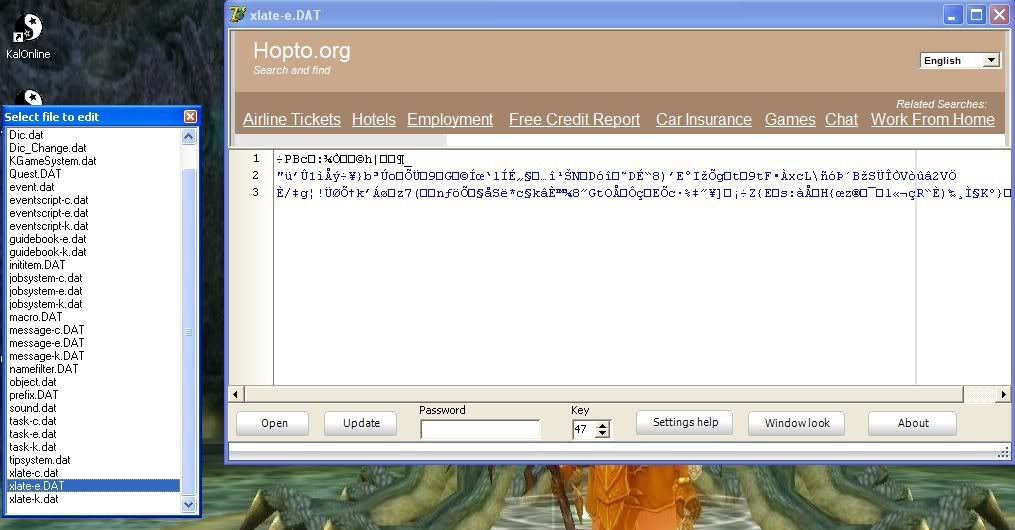Screen dimensions: 1015x530
Task: Click the file list vertical scrollbar
Action: [x=190, y=330]
